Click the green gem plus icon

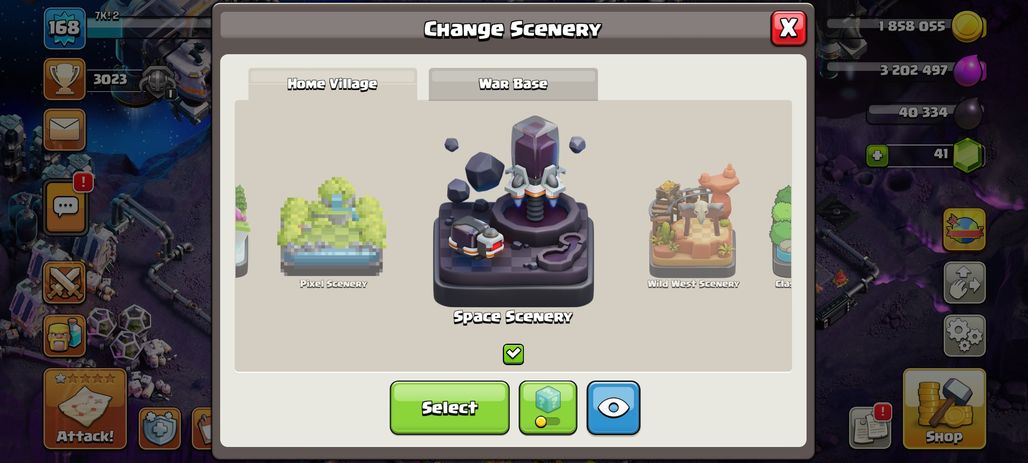876,156
